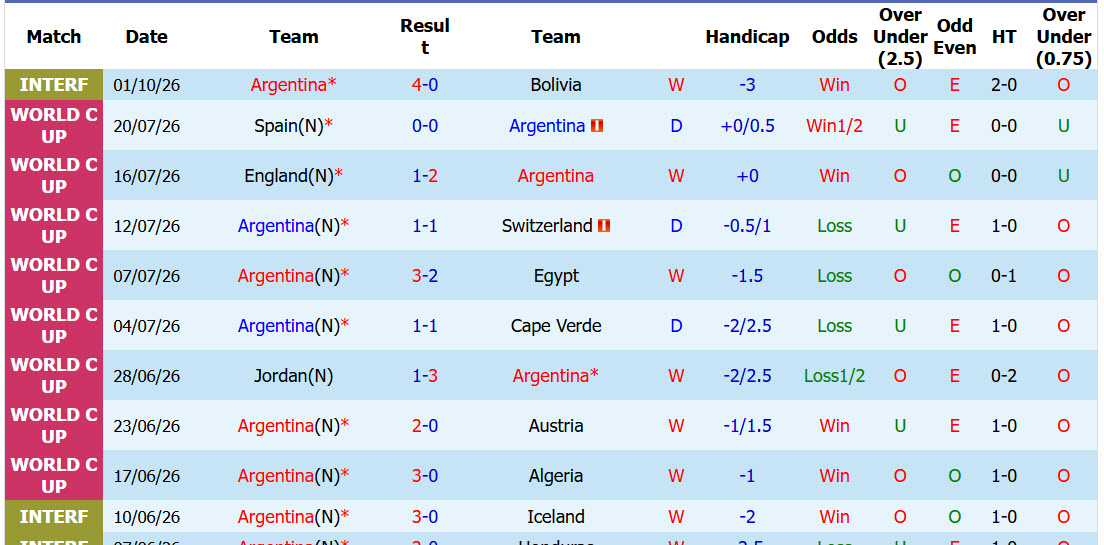
Task: Open the Spain(N) team link
Action: tap(289, 126)
